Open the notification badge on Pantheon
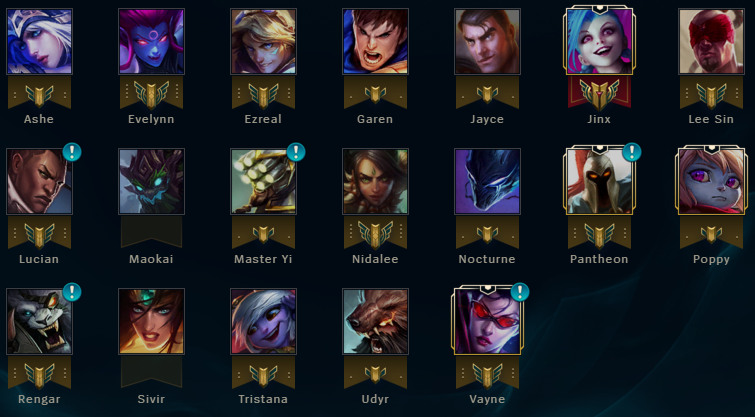 632,152
